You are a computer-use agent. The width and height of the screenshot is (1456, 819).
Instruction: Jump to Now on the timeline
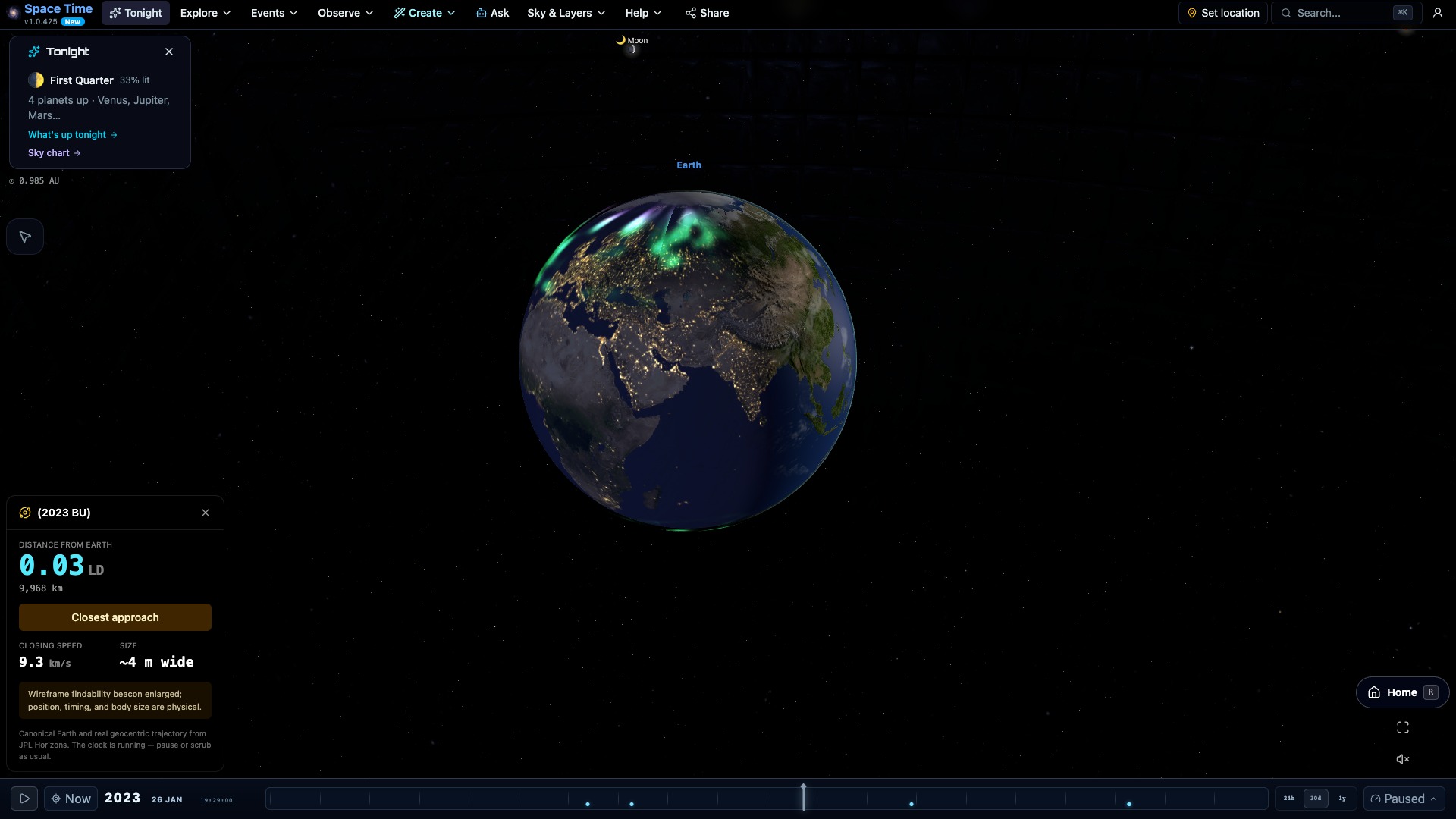point(71,799)
